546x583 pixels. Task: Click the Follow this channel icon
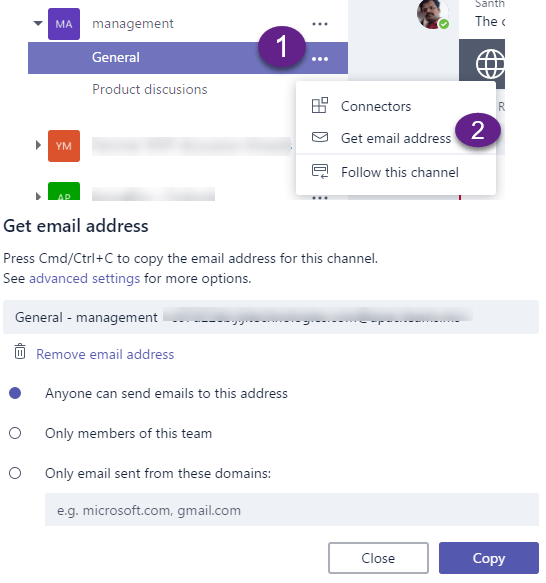[x=319, y=171]
